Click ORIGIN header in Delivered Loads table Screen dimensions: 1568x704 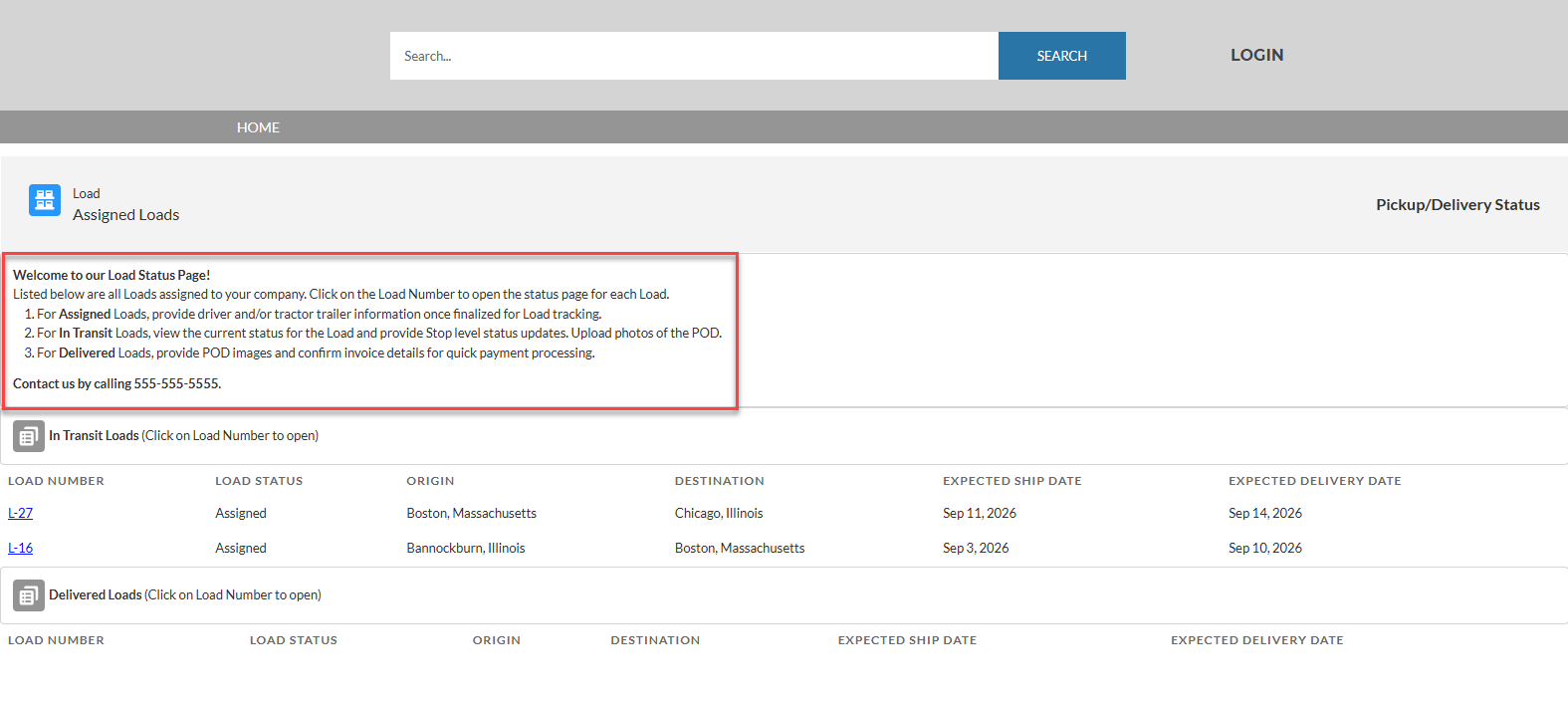pyautogui.click(x=497, y=640)
